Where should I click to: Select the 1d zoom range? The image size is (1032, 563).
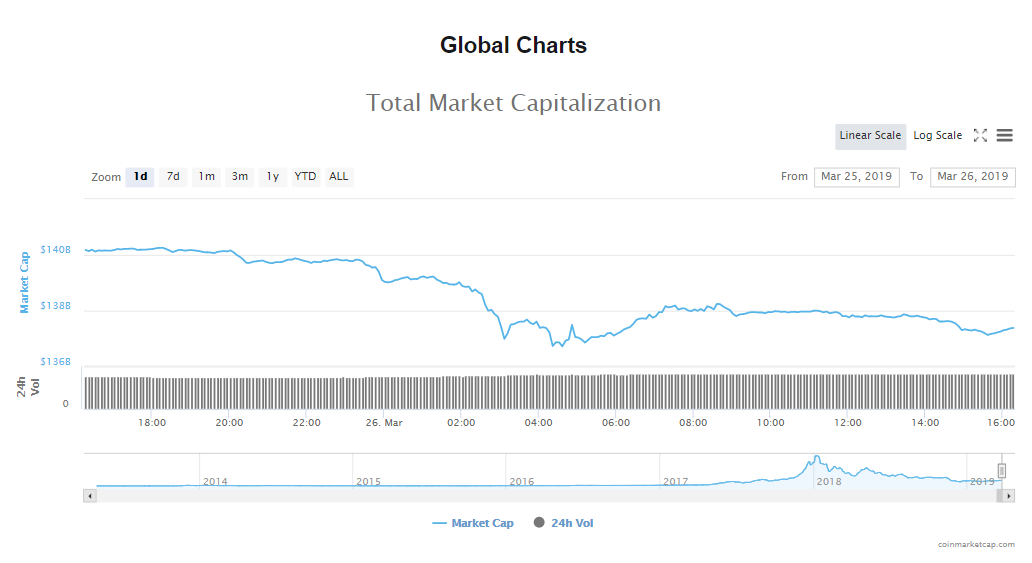tap(140, 177)
